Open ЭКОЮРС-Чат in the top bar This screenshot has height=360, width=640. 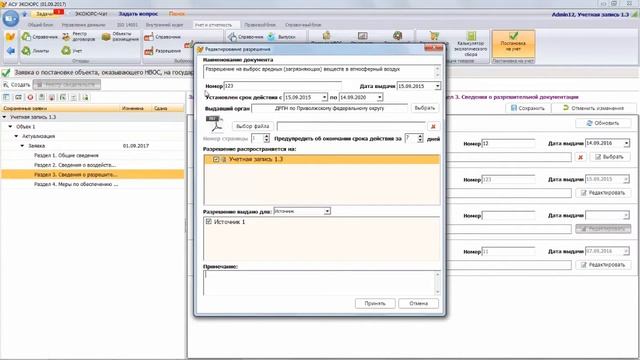[x=91, y=14]
